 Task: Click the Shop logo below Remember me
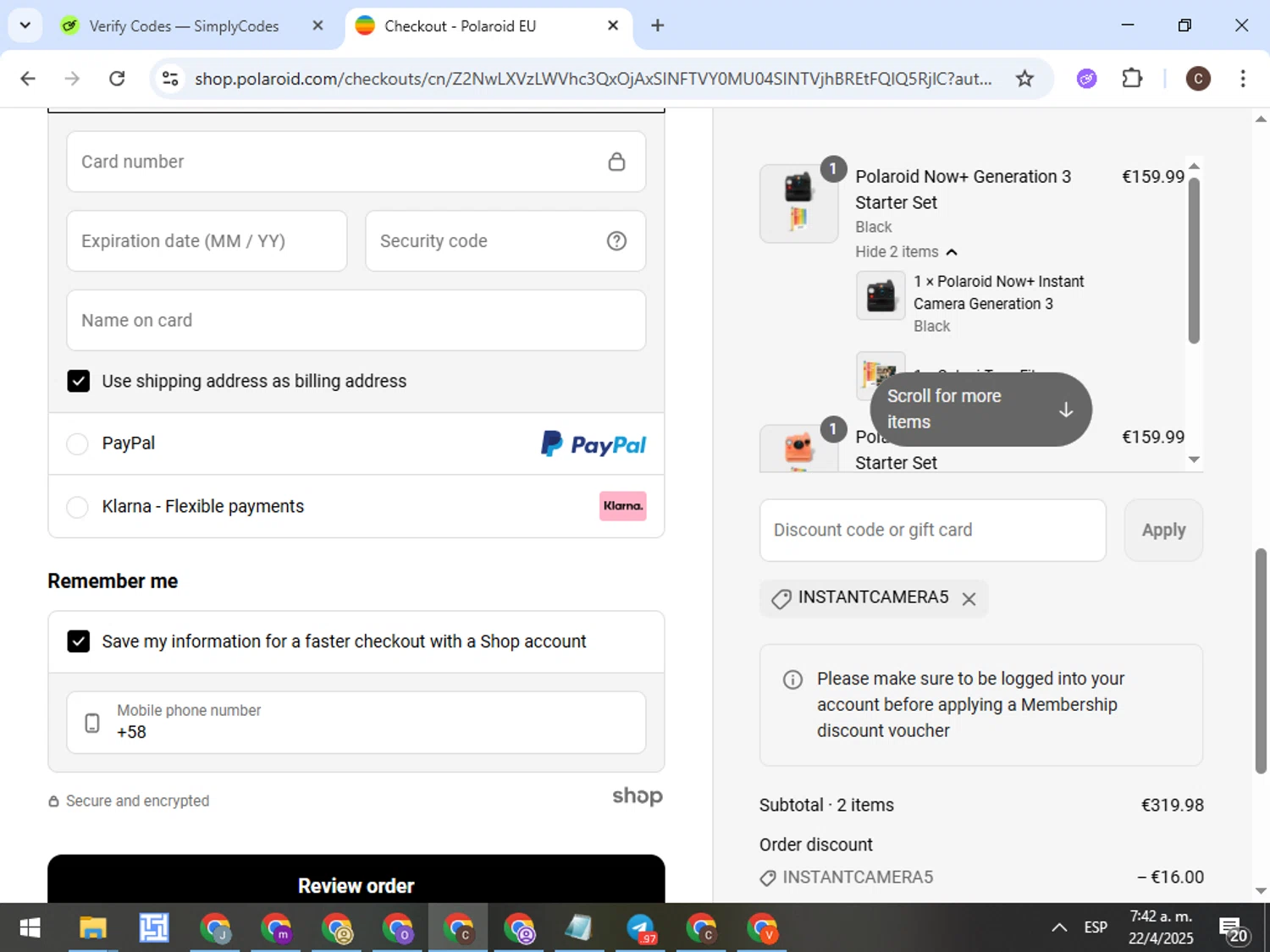point(638,796)
